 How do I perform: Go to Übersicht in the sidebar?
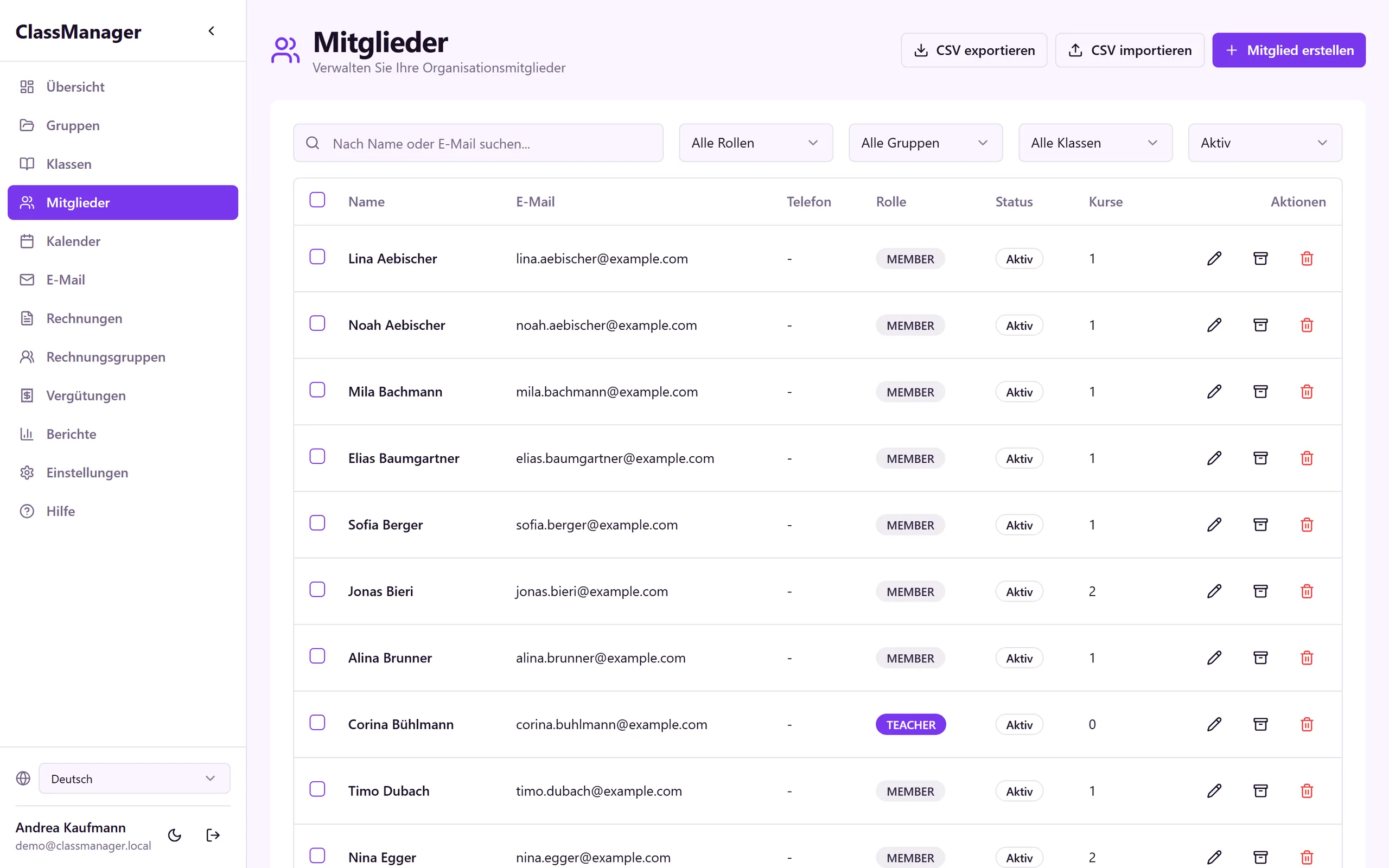(123, 87)
